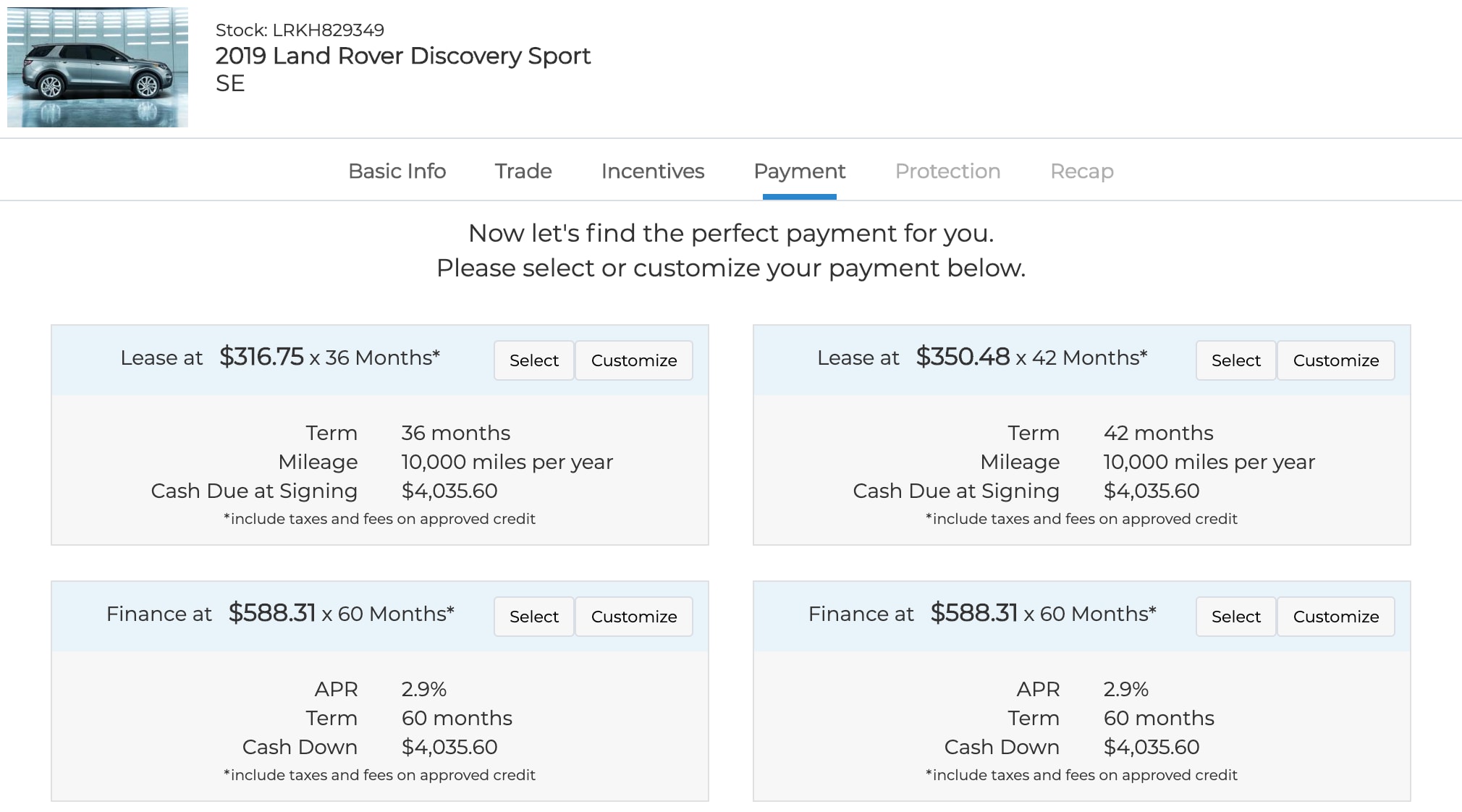Click Select for the $350.48 lease
Viewport: 1462px width, 812px height.
coord(1236,360)
